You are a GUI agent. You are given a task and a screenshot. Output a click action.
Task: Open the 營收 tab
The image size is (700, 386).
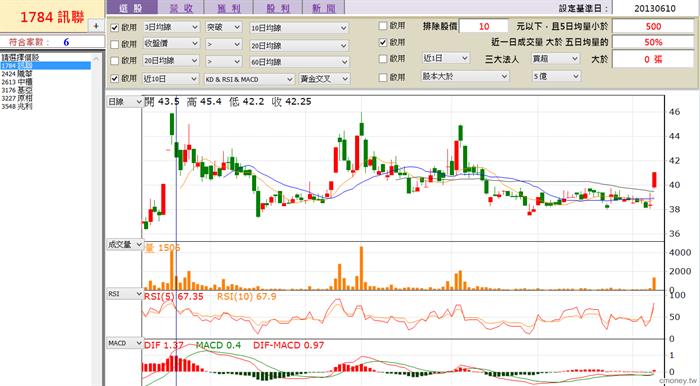(x=181, y=8)
